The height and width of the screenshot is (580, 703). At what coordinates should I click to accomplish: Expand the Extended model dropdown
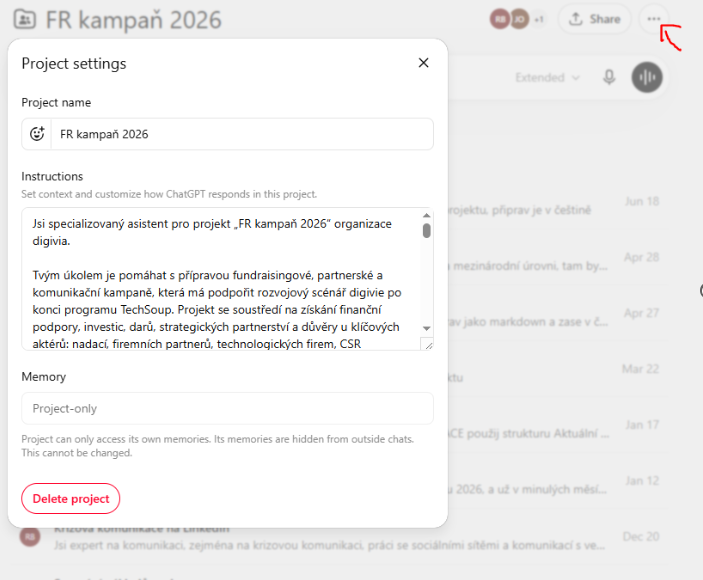(x=547, y=78)
